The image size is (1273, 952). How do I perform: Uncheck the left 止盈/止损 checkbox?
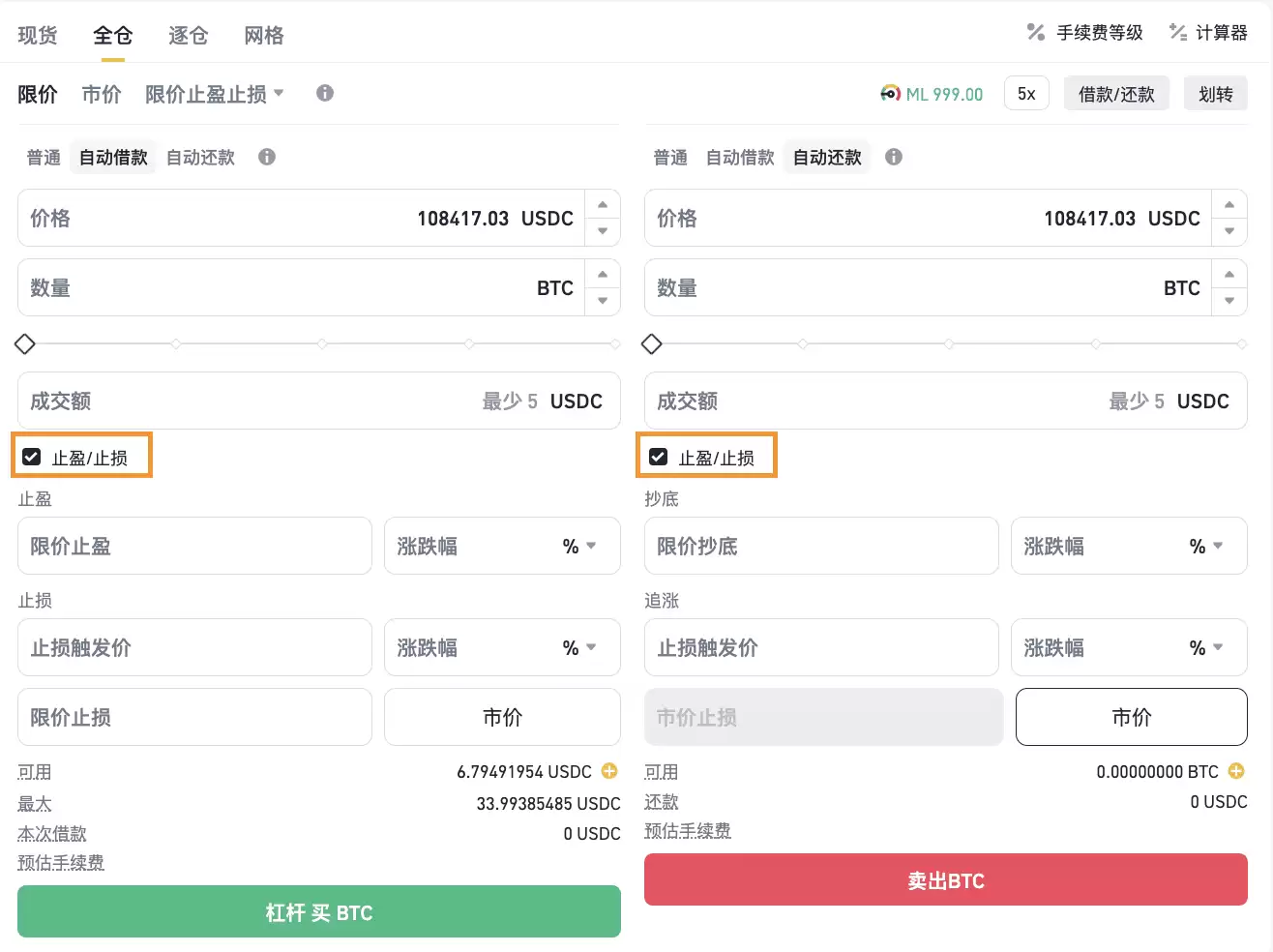[x=30, y=456]
